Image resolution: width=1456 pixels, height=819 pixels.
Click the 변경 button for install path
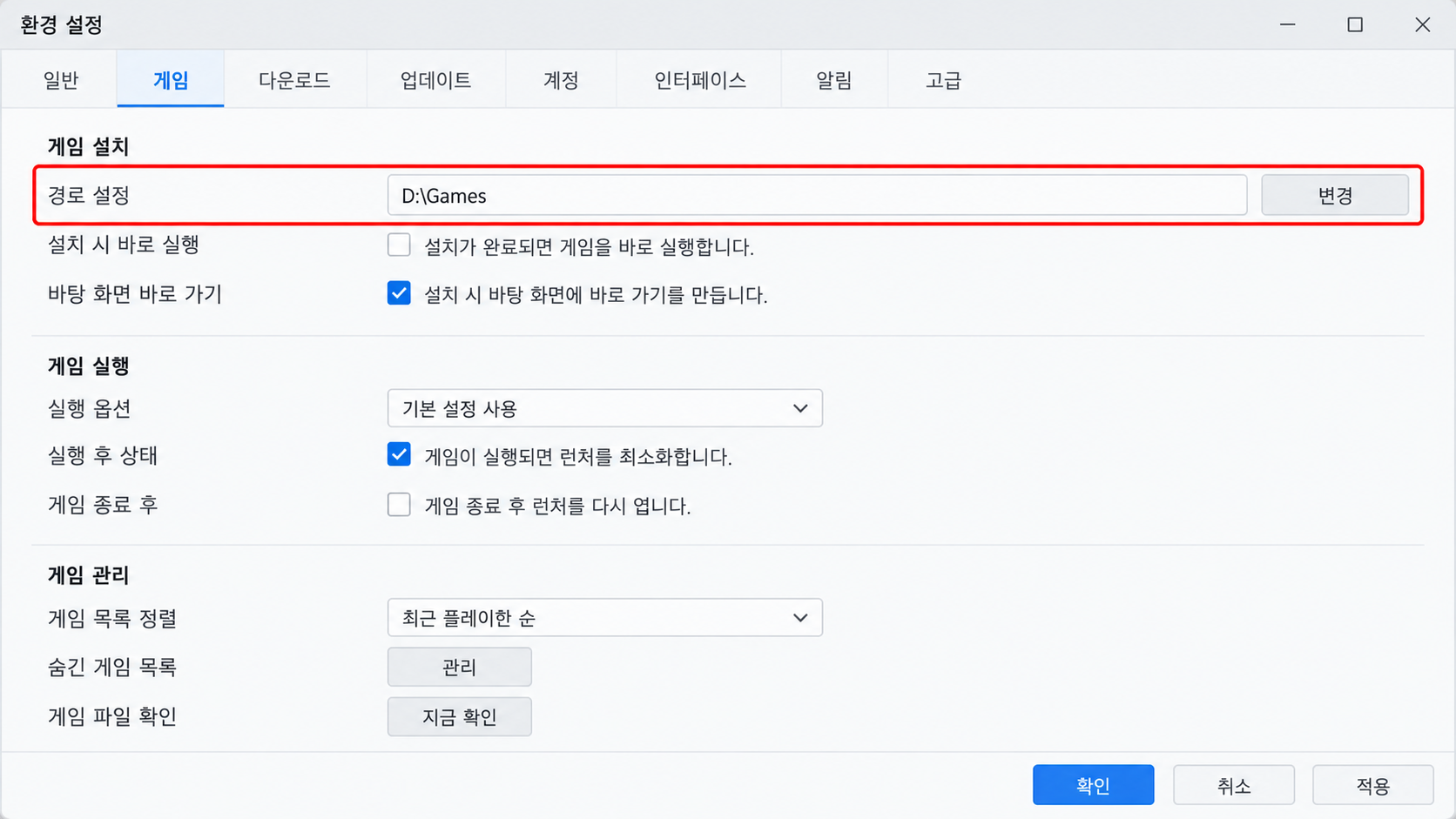(1335, 195)
